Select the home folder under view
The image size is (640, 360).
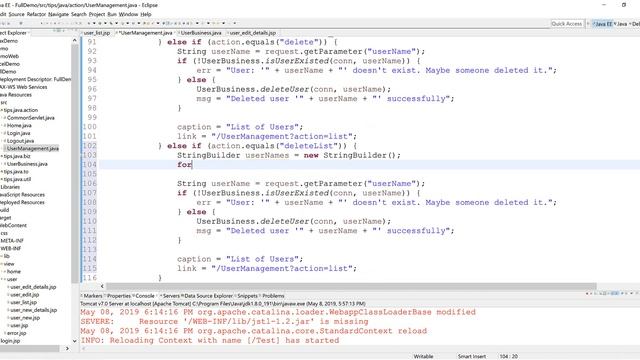click(x=13, y=272)
